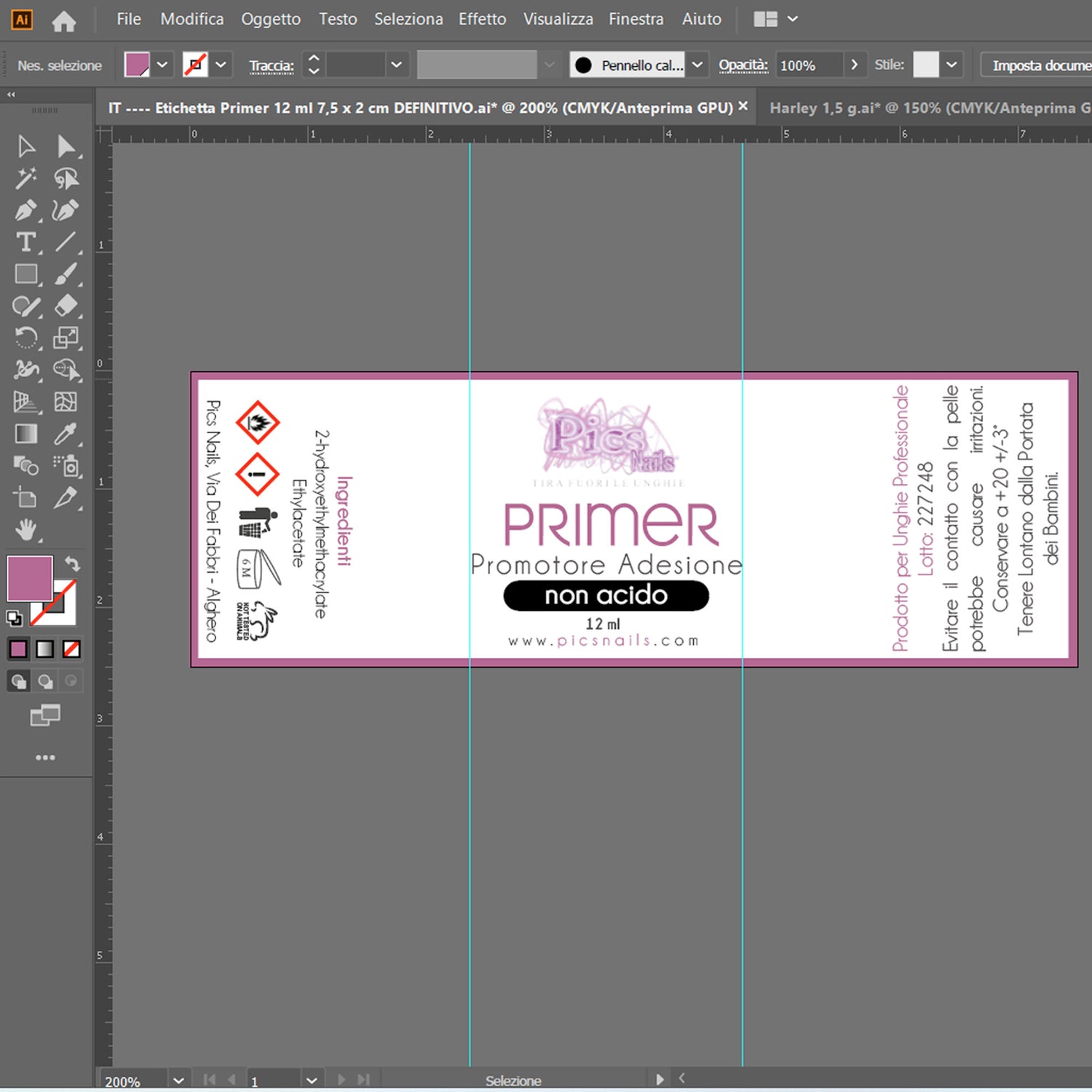Enable Draw Behind mode
The image size is (1092, 1092).
[45, 681]
